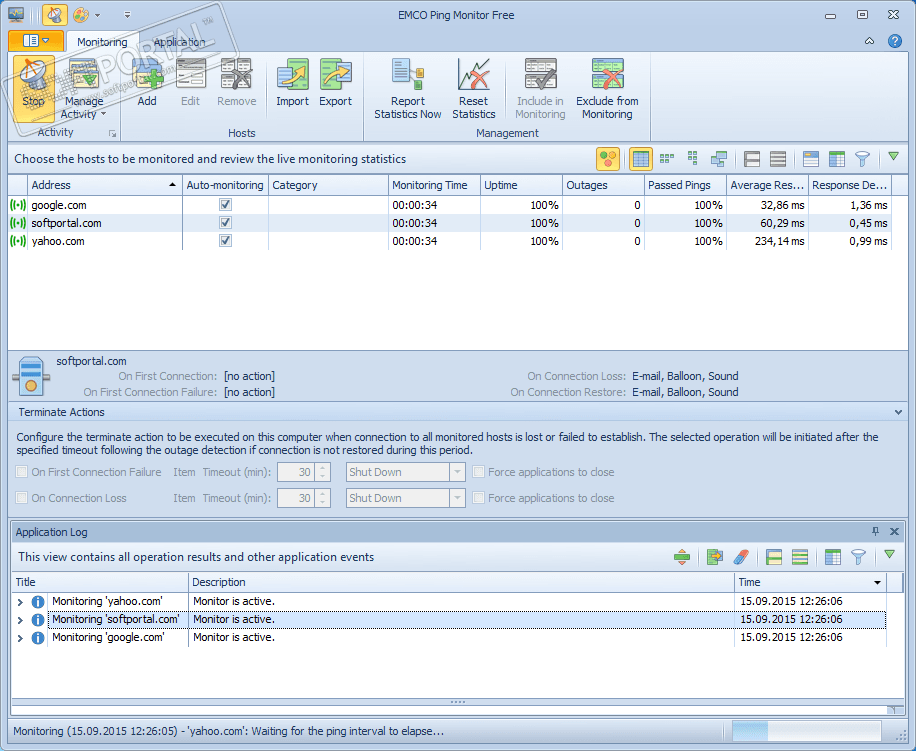
Task: Check Force applications to close, first row
Action: [x=478, y=472]
